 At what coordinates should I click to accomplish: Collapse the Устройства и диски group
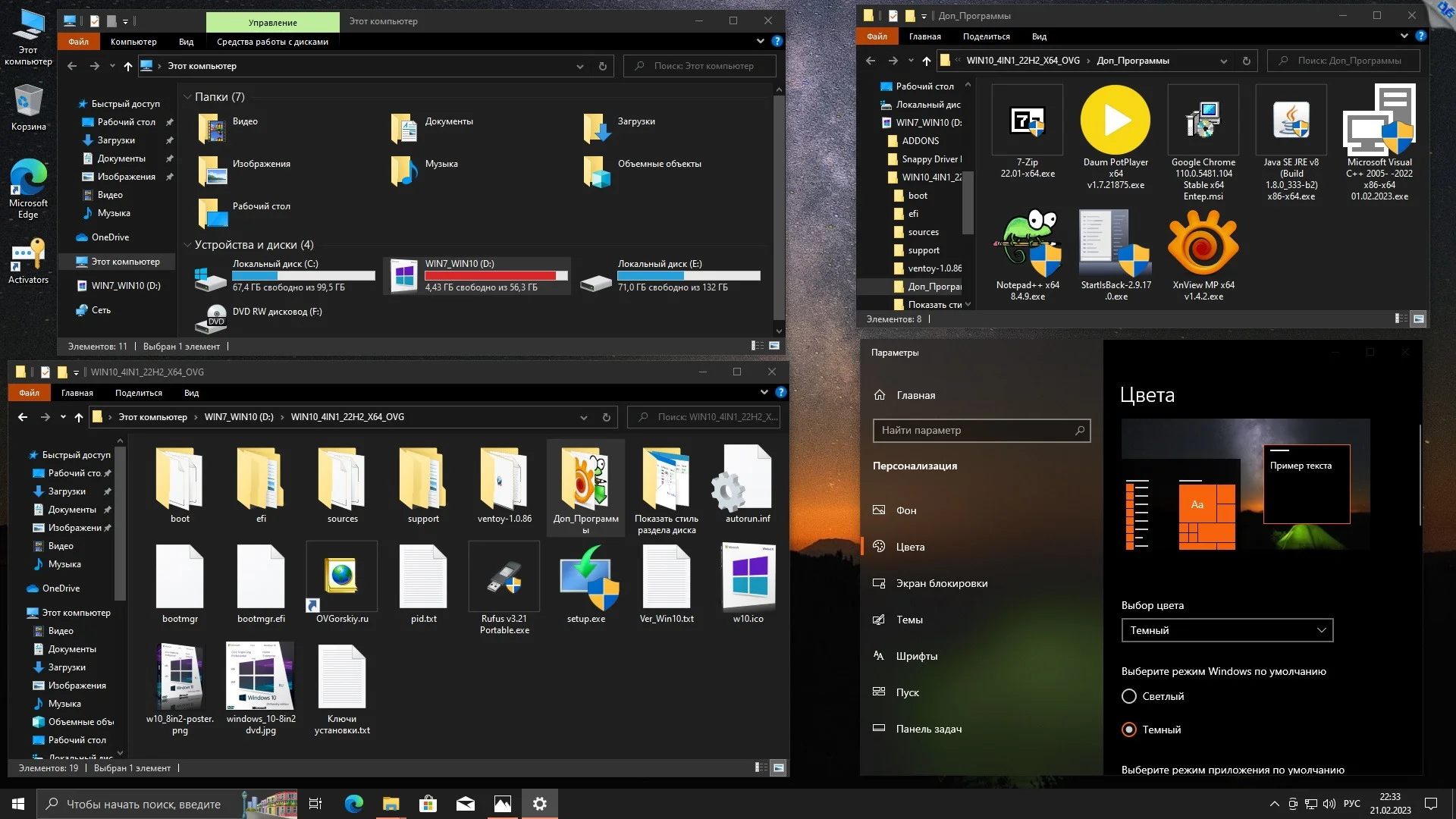187,245
